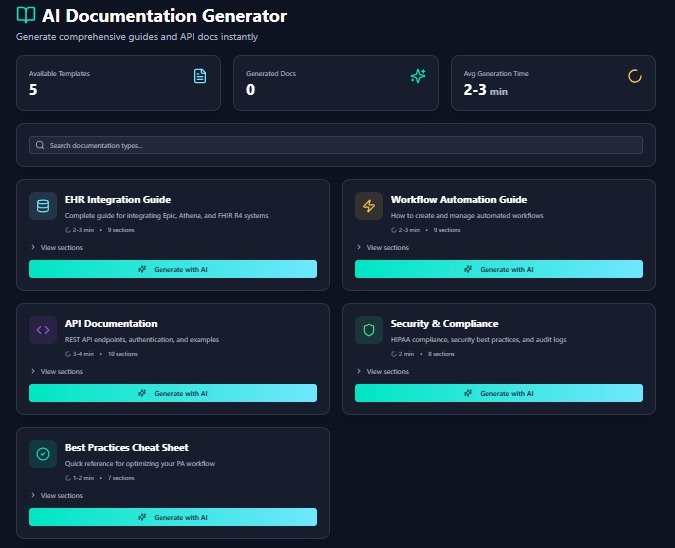
Task: Click the shield icon for Security & Compliance
Action: click(369, 330)
